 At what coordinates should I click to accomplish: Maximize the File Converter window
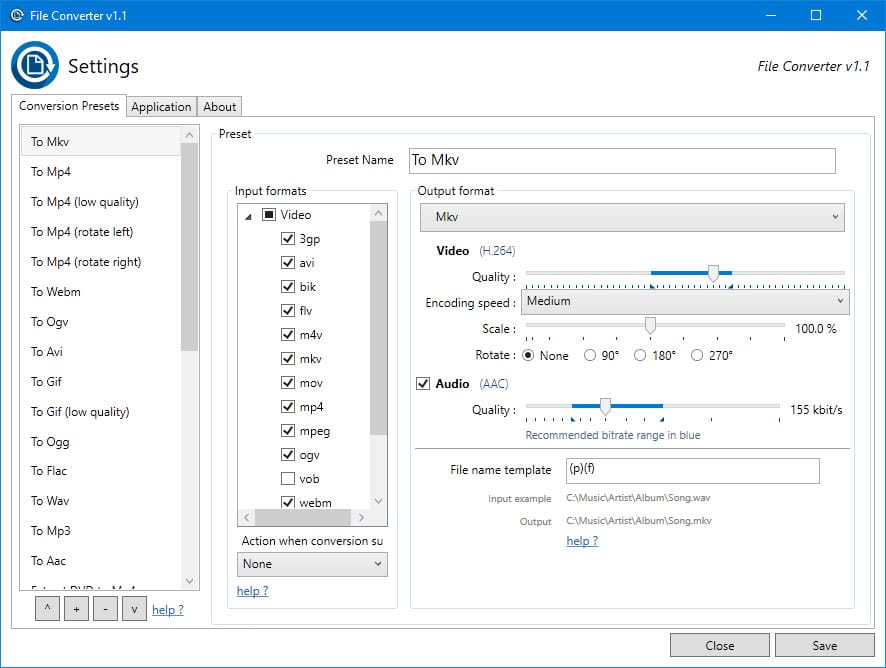816,15
